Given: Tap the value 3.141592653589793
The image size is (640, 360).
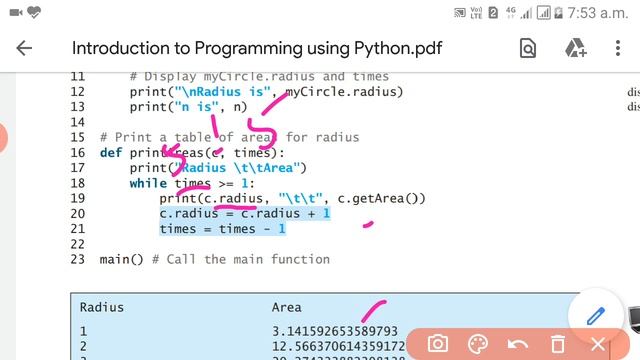Looking at the screenshot, I should [335, 331].
